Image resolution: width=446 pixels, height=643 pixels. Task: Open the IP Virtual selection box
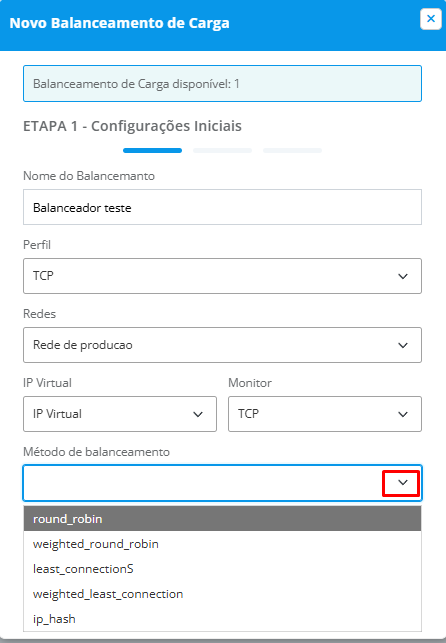(x=120, y=414)
